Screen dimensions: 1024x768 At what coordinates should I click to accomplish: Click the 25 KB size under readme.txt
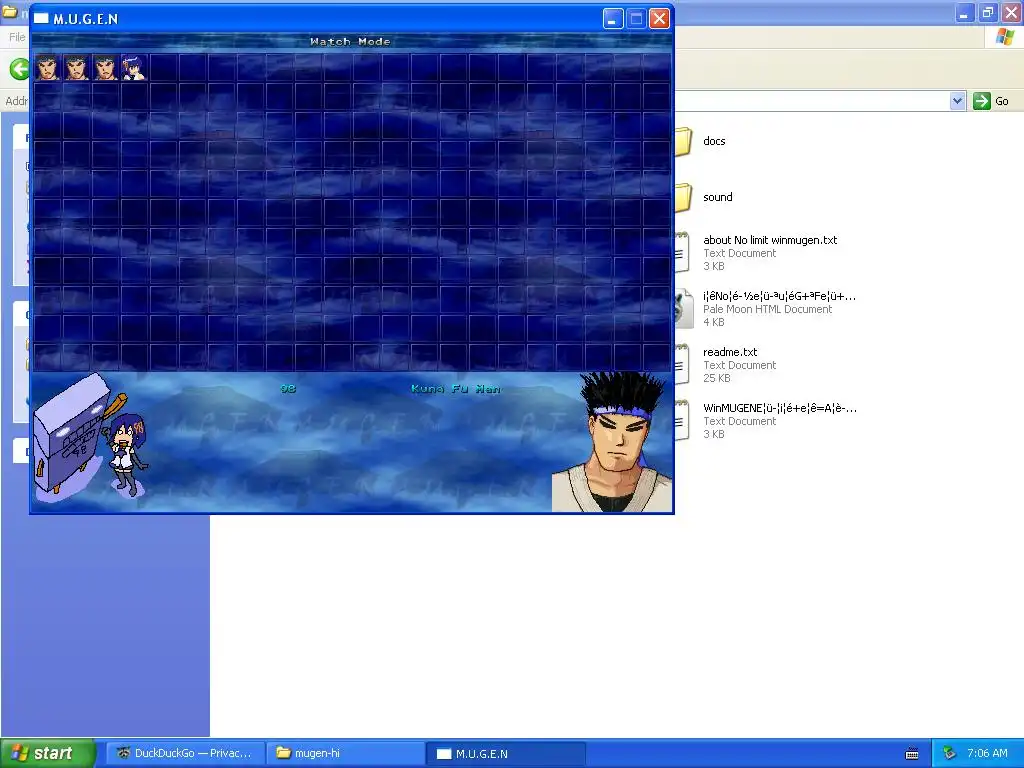coord(716,378)
